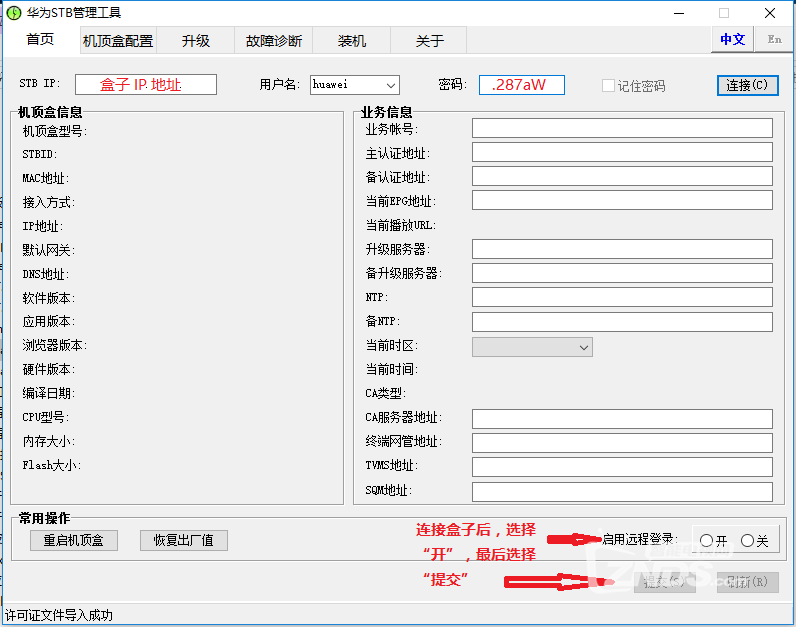This screenshot has width=796, height=627.
Task: Click the MAC地址 label
Action: point(46,178)
